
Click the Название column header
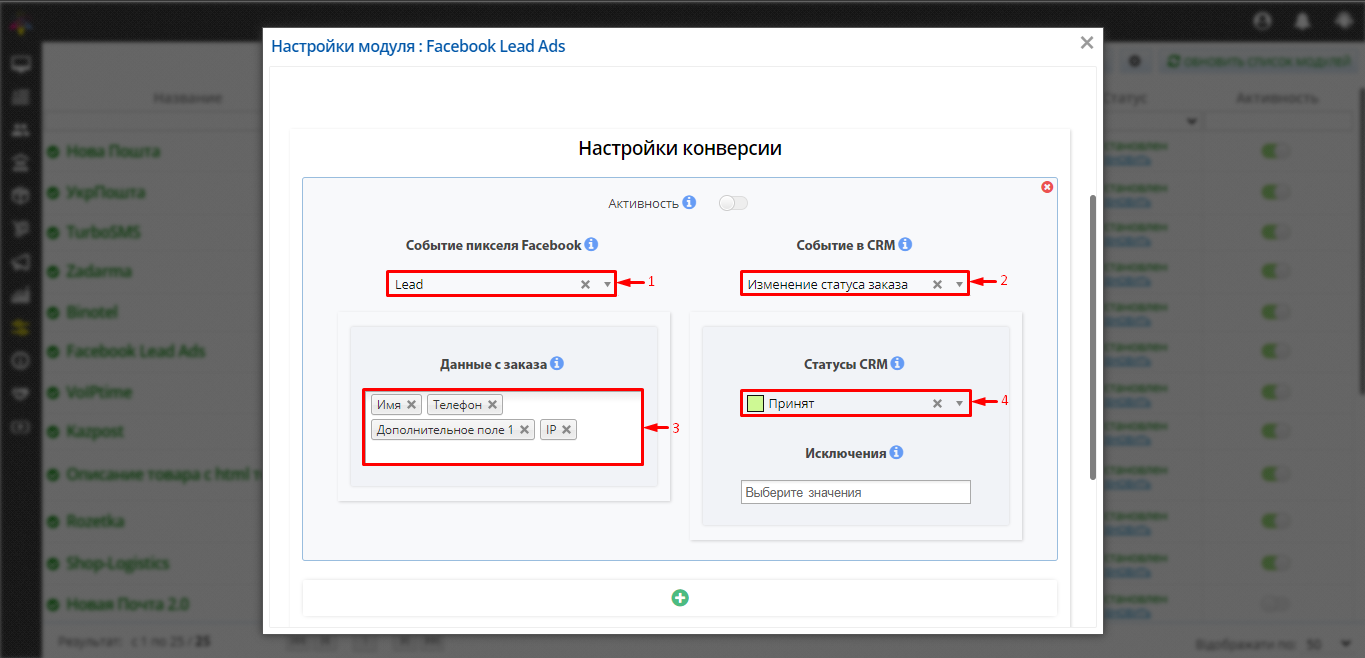(187, 98)
